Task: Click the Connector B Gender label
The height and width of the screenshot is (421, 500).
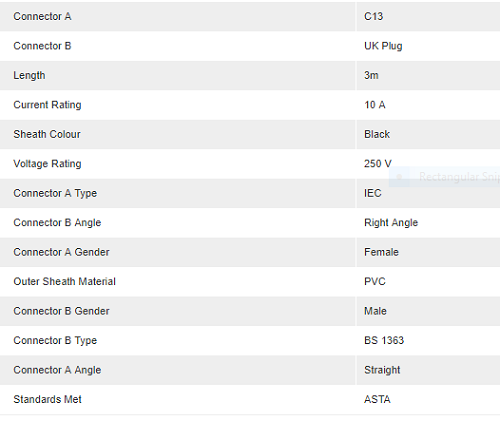Action: pos(61,311)
